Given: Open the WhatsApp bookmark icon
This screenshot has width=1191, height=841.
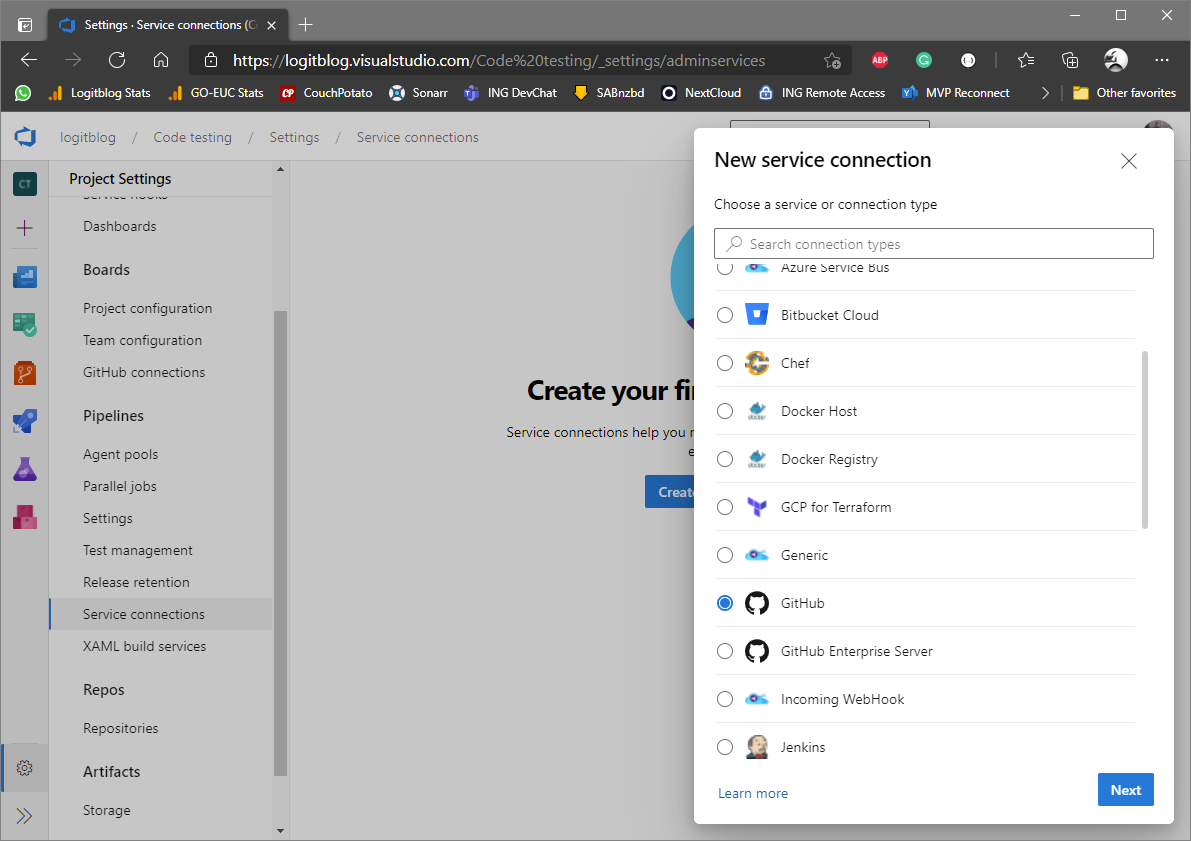Looking at the screenshot, I should [x=23, y=93].
